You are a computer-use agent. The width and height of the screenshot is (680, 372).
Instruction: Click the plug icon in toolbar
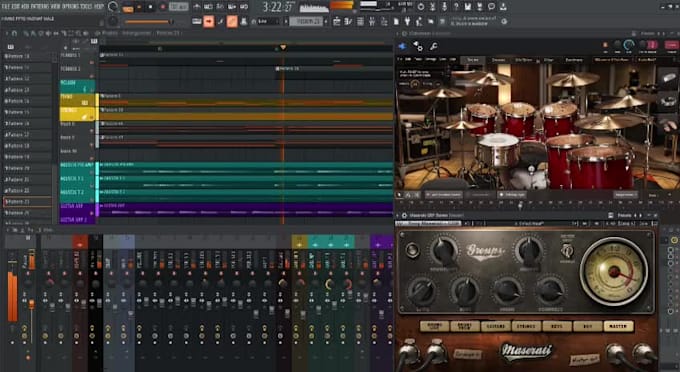407,21
